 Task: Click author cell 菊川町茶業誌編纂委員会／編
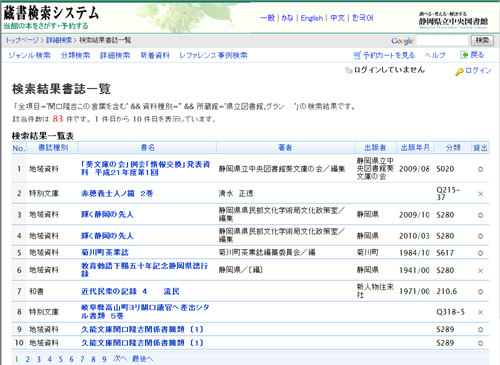[x=267, y=253]
